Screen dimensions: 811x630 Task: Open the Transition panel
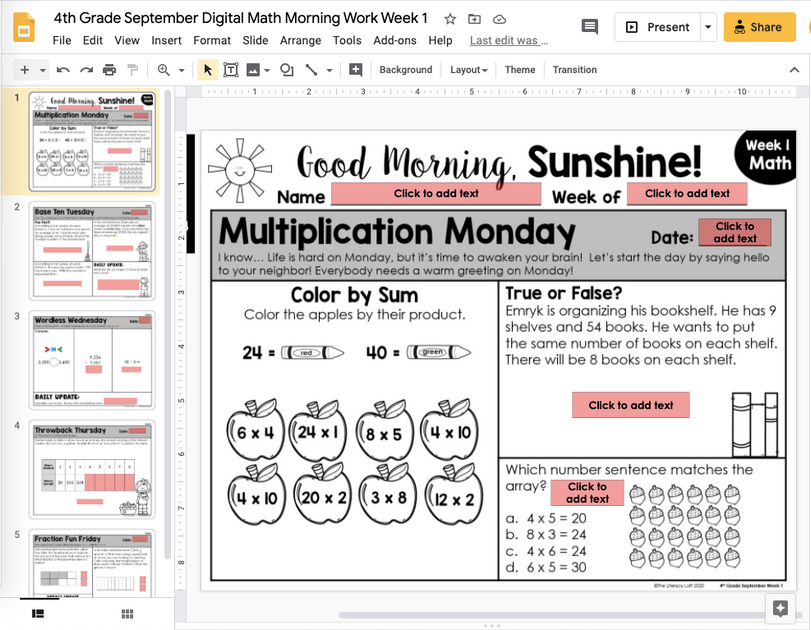(x=574, y=70)
